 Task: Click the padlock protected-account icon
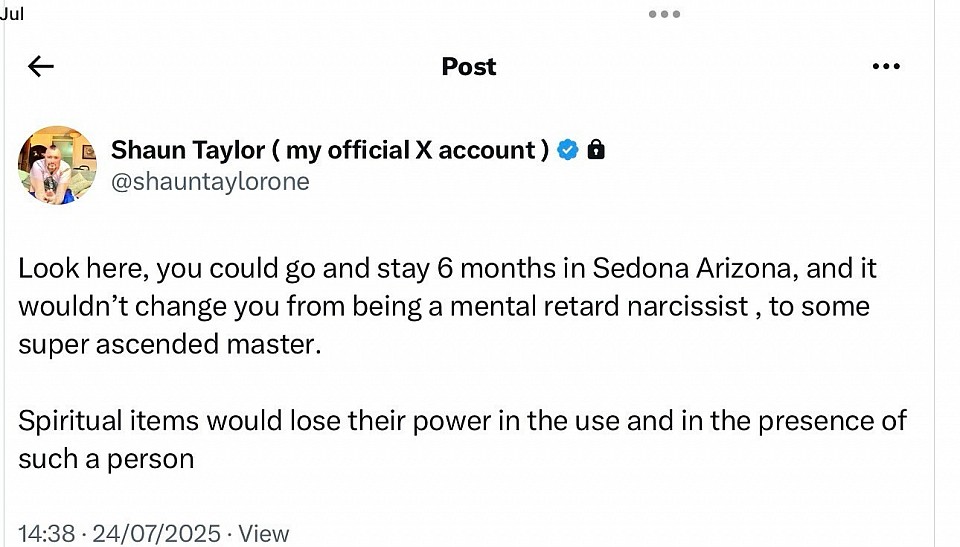click(x=596, y=151)
